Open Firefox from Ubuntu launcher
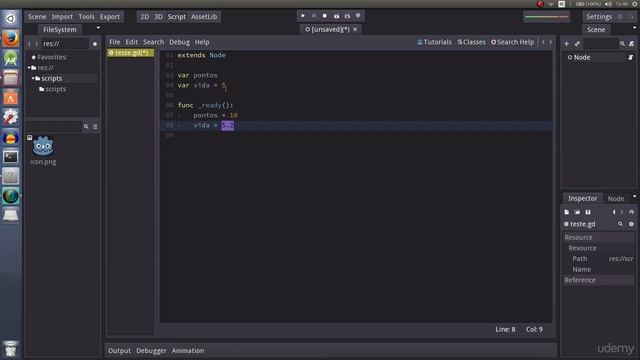 (11, 39)
